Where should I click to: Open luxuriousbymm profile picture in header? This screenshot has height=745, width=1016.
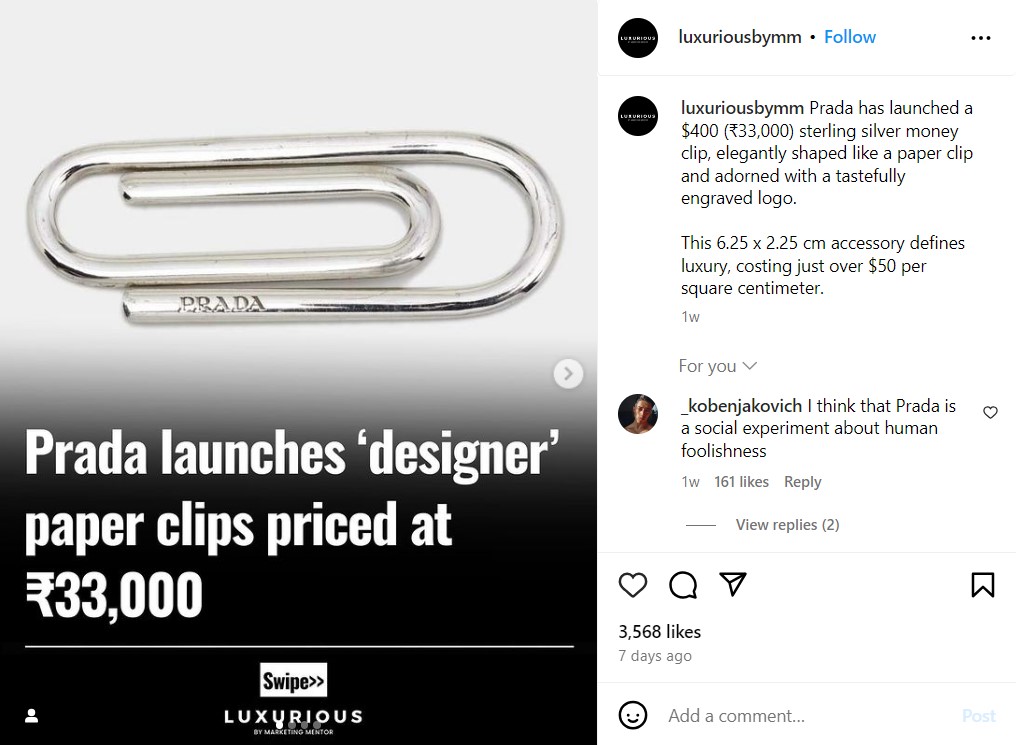pyautogui.click(x=639, y=38)
